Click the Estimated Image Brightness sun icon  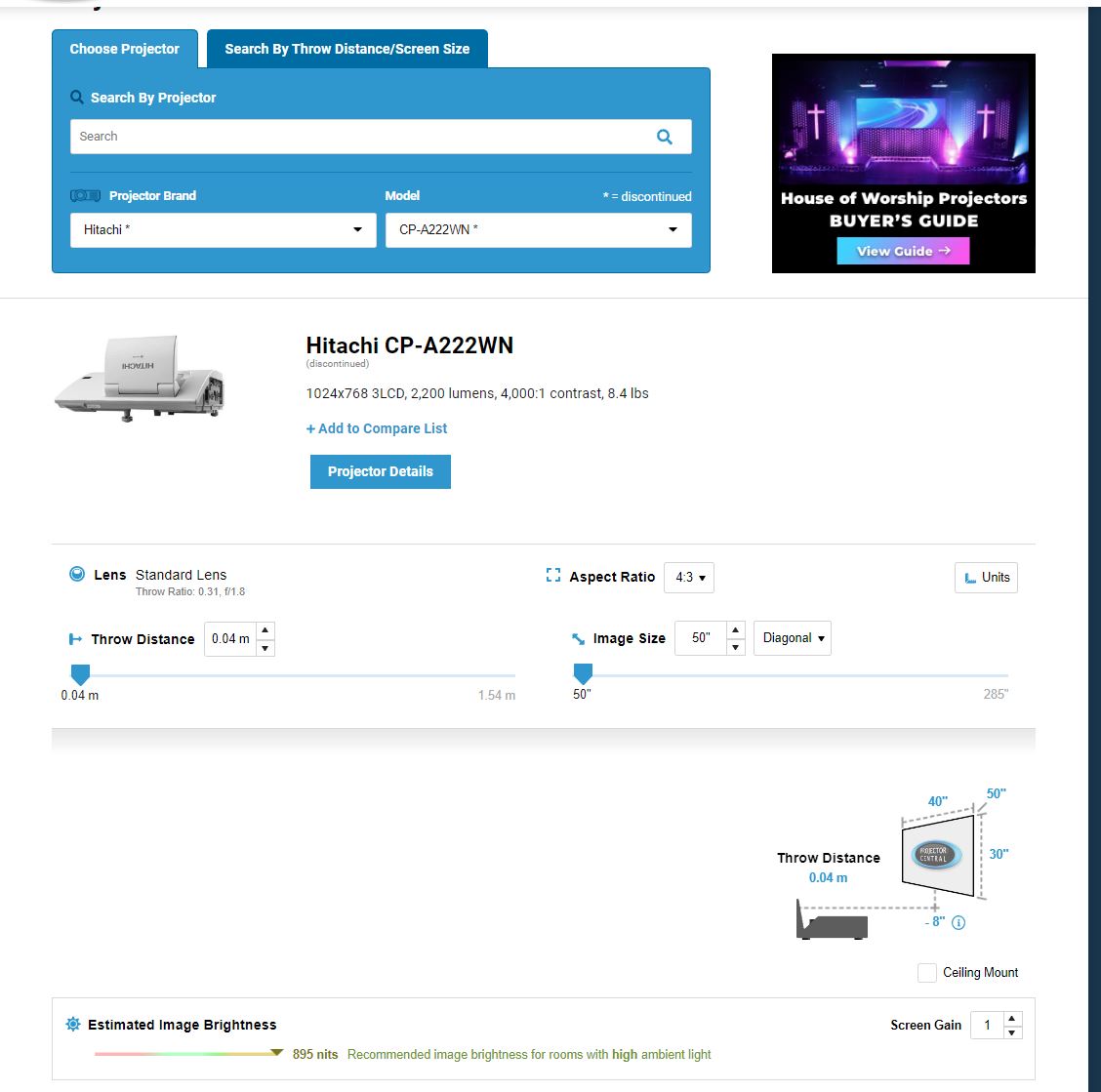coord(73,1024)
